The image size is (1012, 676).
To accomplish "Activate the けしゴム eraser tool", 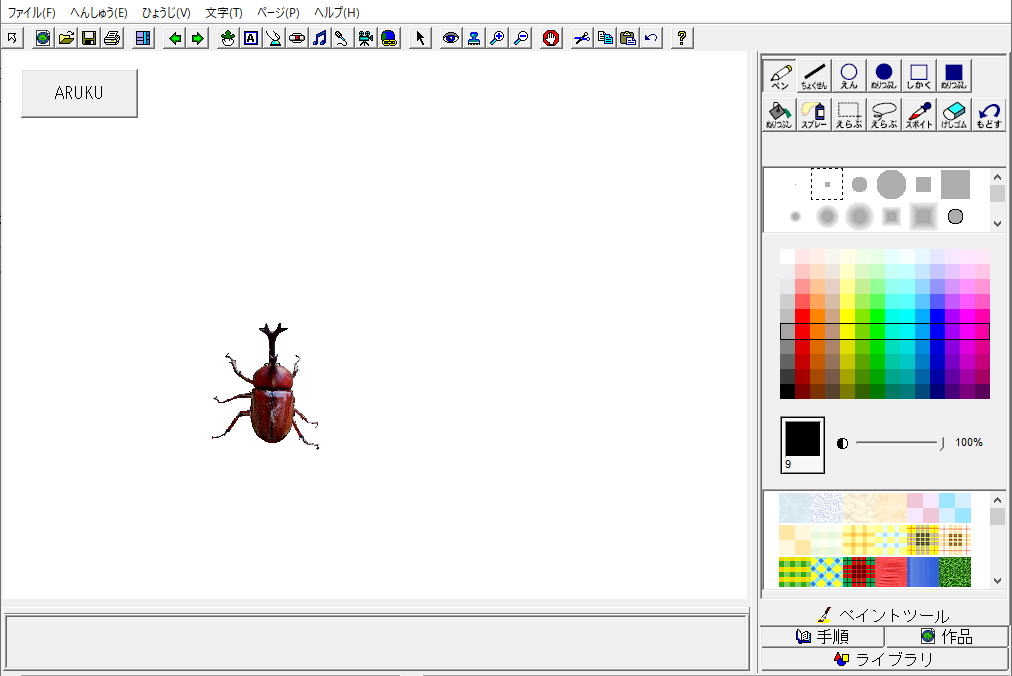I will tap(954, 114).
